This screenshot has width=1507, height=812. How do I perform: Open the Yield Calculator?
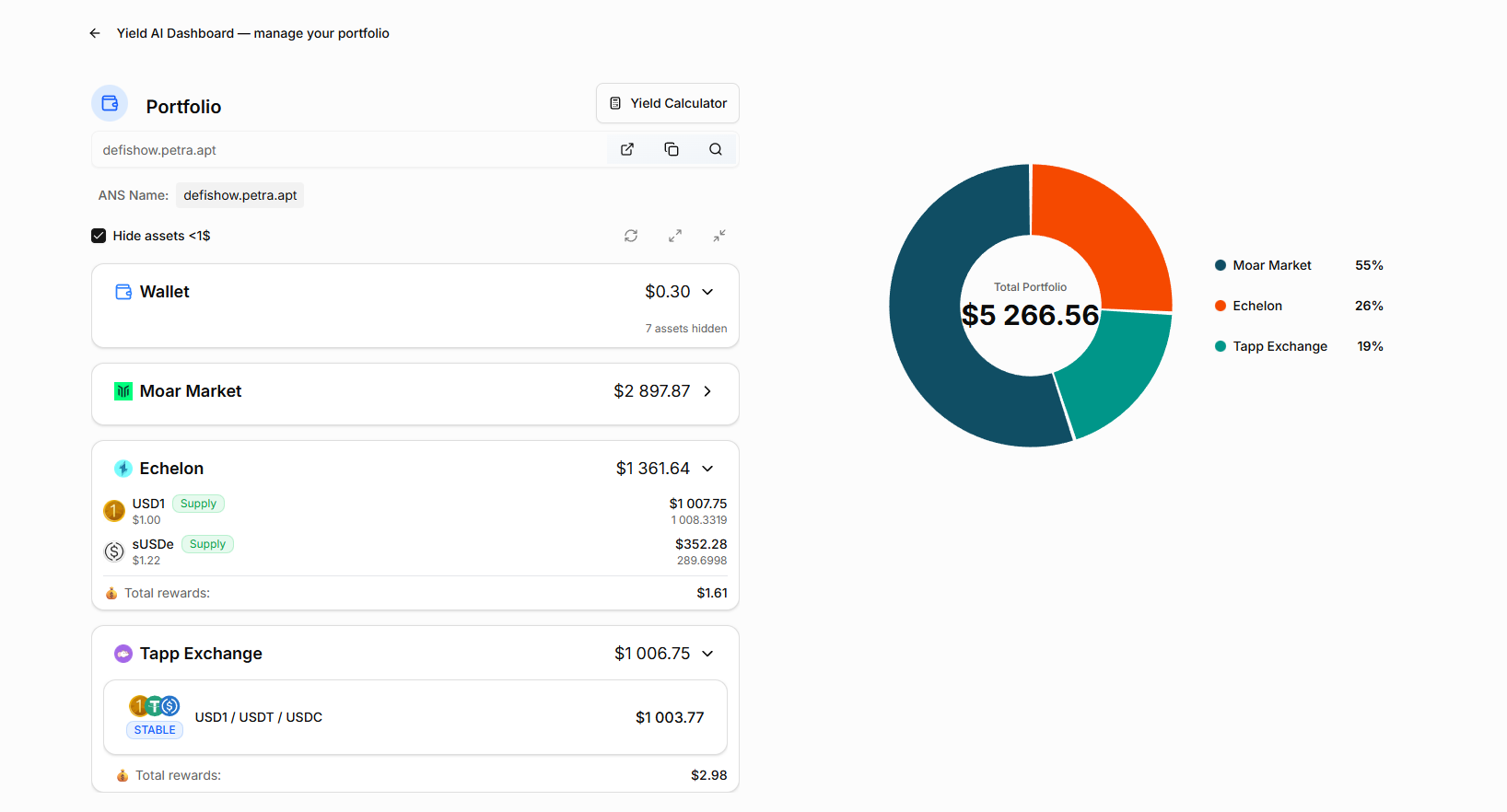668,103
